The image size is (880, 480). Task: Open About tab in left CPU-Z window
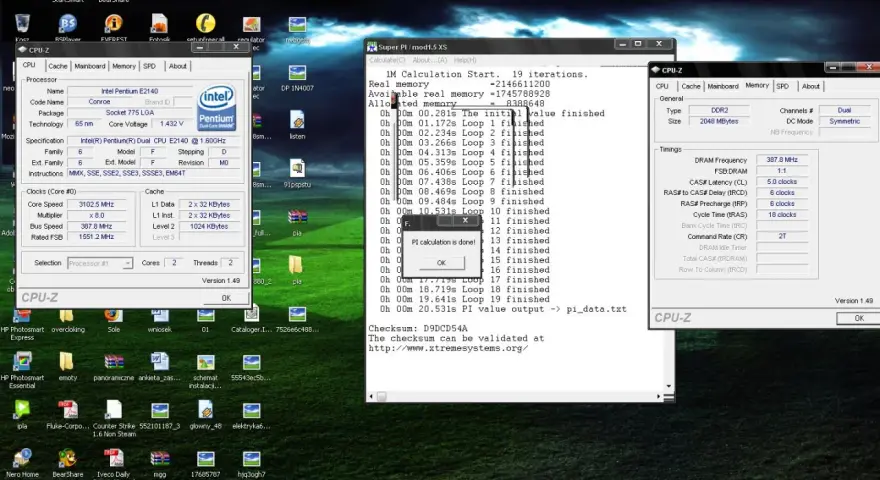point(178,66)
